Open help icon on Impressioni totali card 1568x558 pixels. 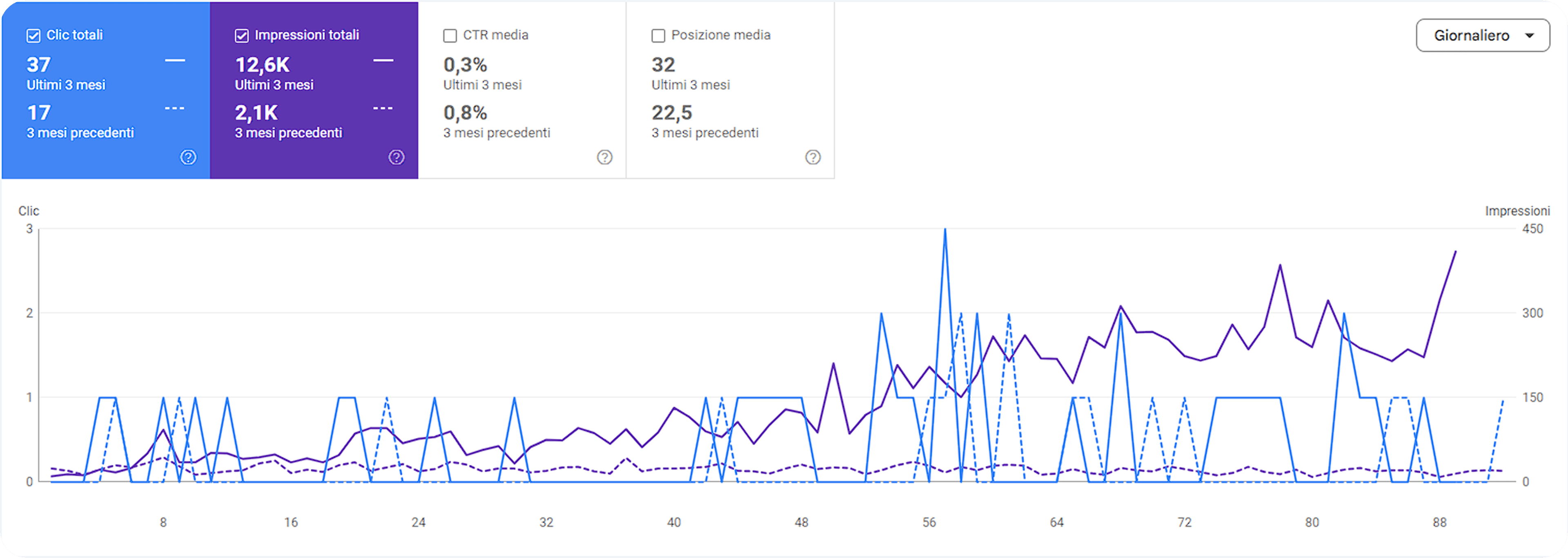[396, 157]
